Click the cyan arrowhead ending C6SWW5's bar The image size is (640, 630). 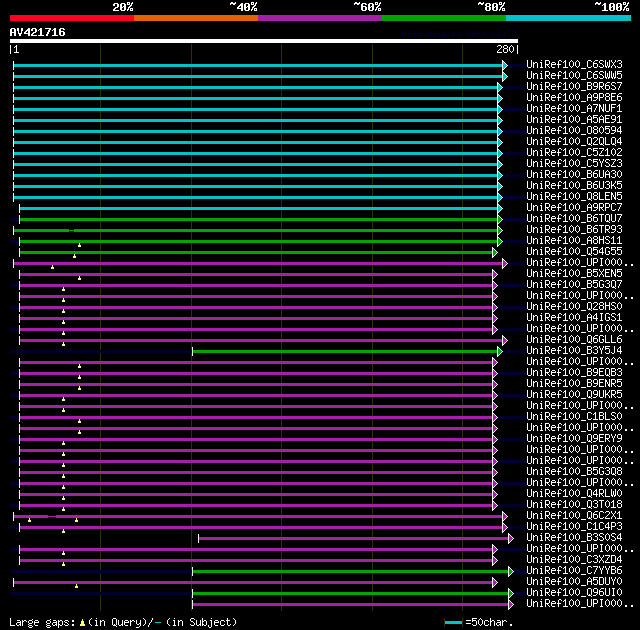pyautogui.click(x=505, y=76)
